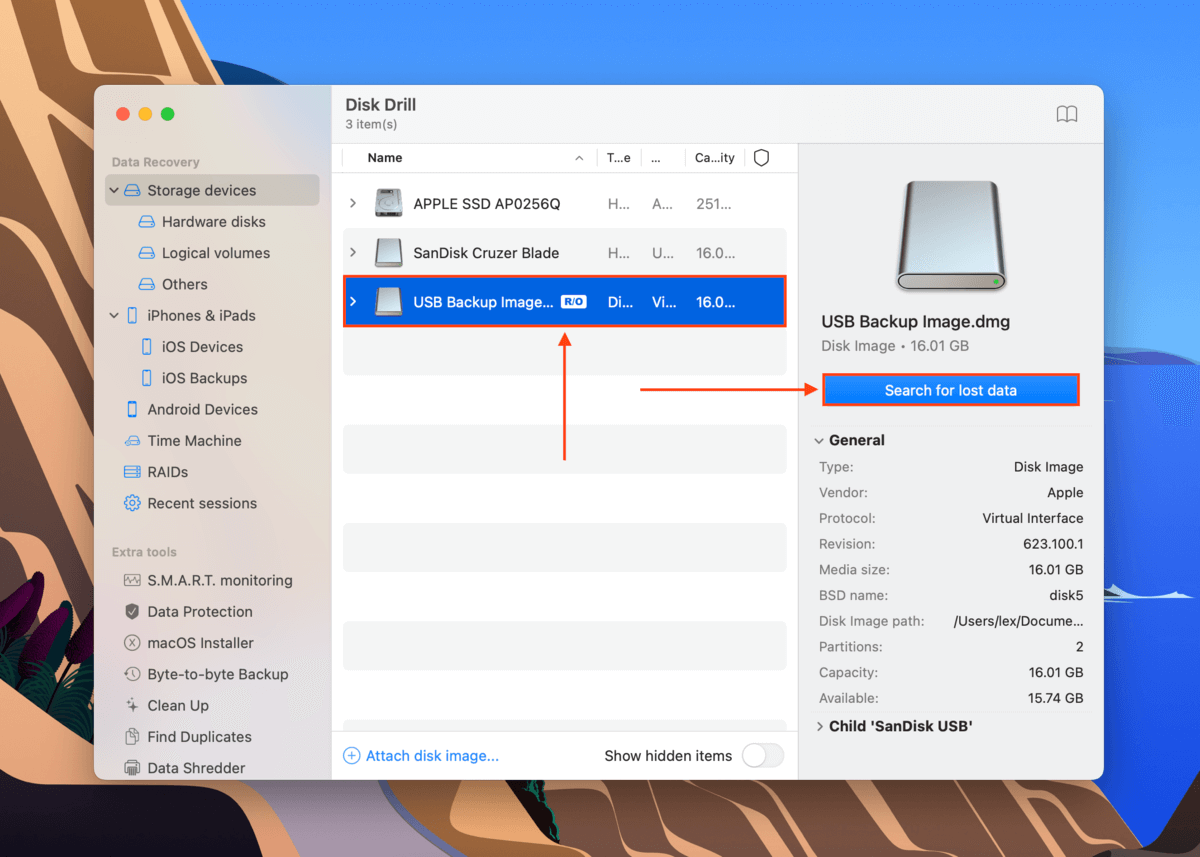
Task: Click the Data Protection shield icon
Action: pyautogui.click(x=132, y=611)
